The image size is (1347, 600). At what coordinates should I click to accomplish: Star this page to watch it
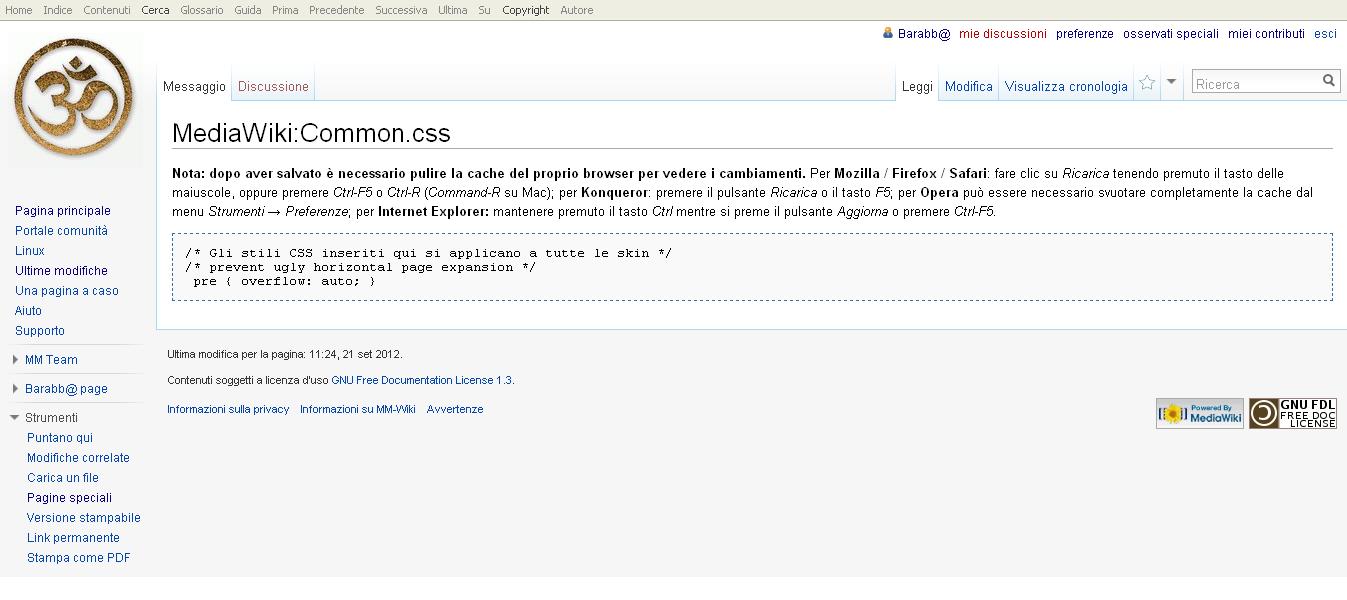[x=1147, y=83]
